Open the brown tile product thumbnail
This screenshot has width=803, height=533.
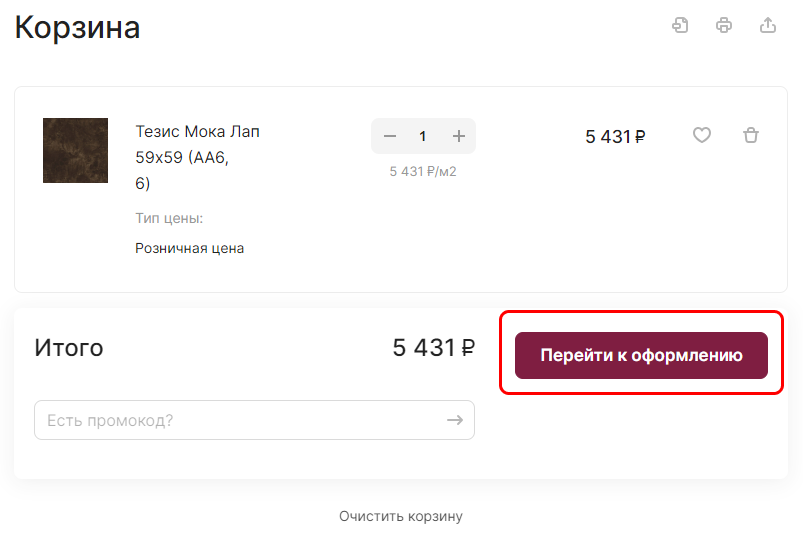[x=75, y=150]
